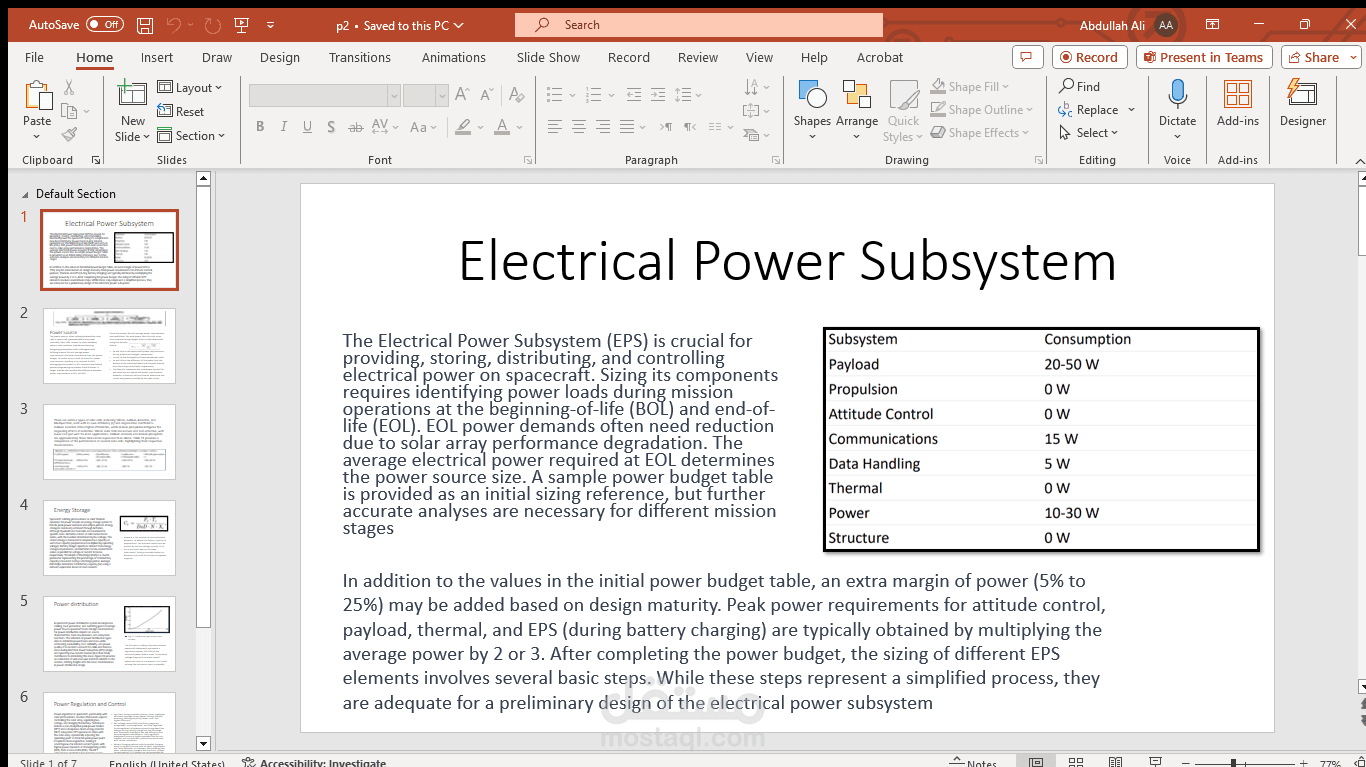Click the Find magnifier

[1080, 87]
